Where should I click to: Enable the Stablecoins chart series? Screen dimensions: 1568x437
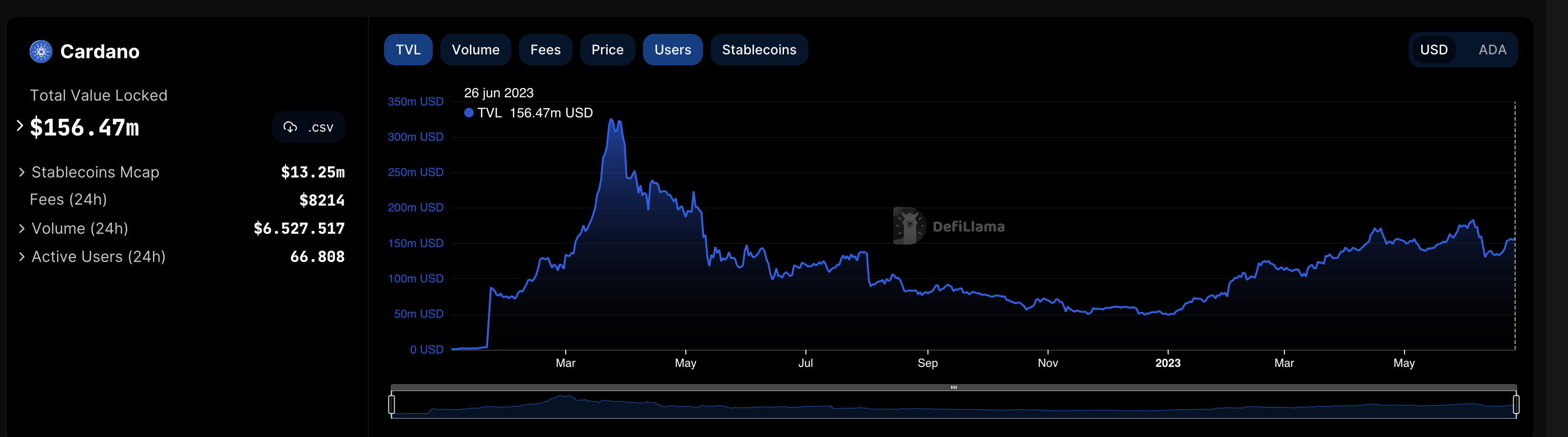tap(758, 50)
